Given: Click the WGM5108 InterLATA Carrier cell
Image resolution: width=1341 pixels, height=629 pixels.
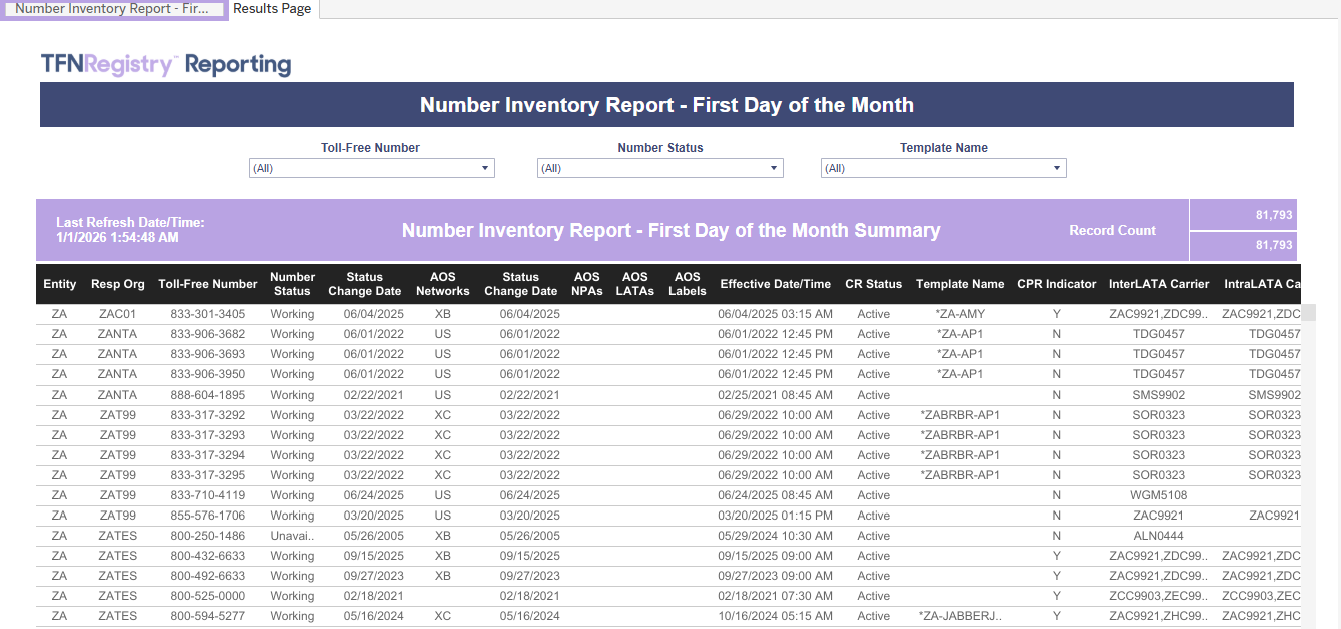Looking at the screenshot, I should pyautogui.click(x=1159, y=495).
